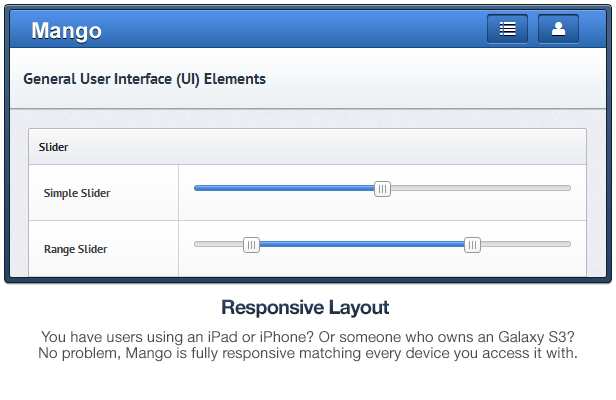Click the Range Slider's right handle

tap(472, 245)
